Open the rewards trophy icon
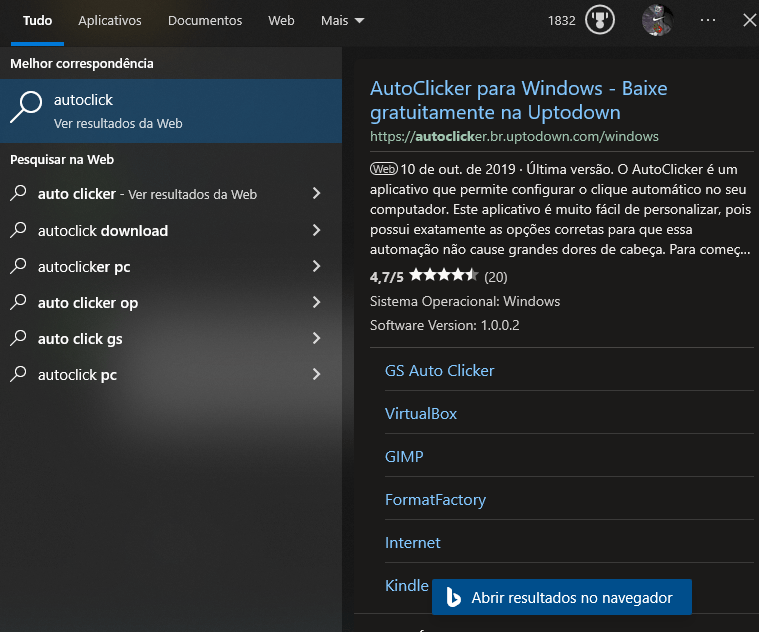Image resolution: width=759 pixels, height=632 pixels. click(600, 20)
